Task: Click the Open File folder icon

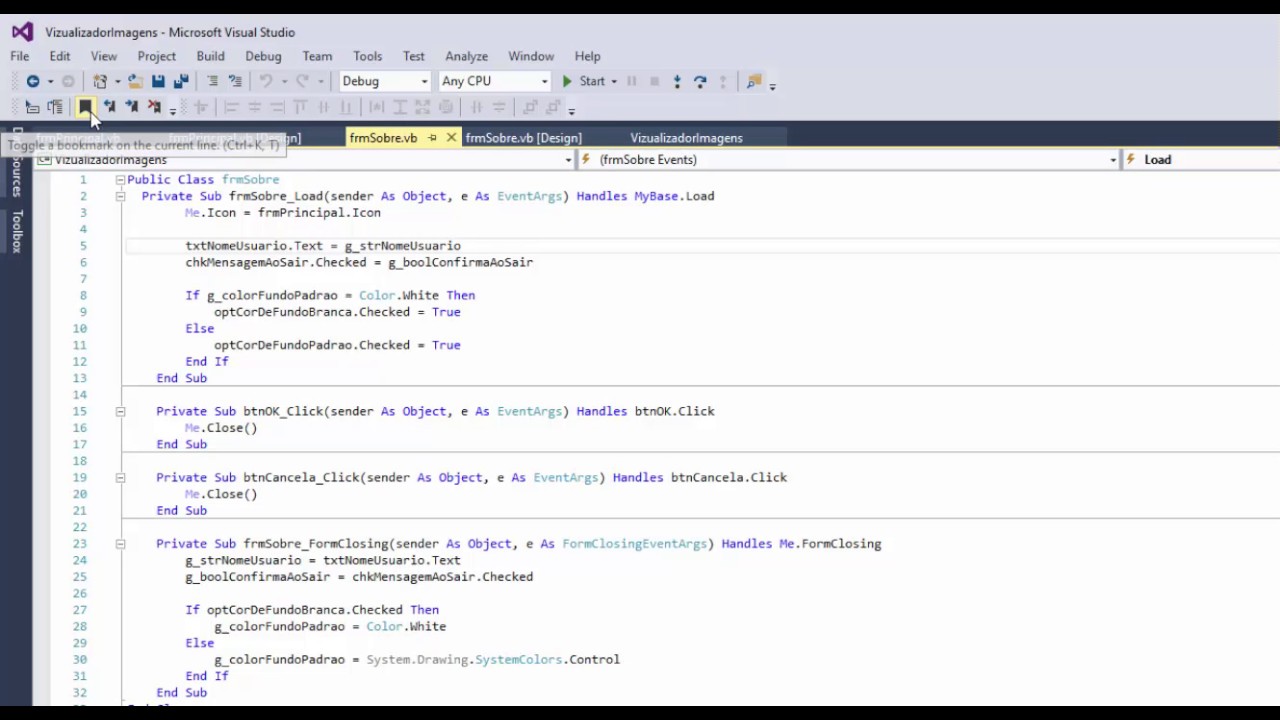Action: pyautogui.click(x=135, y=81)
